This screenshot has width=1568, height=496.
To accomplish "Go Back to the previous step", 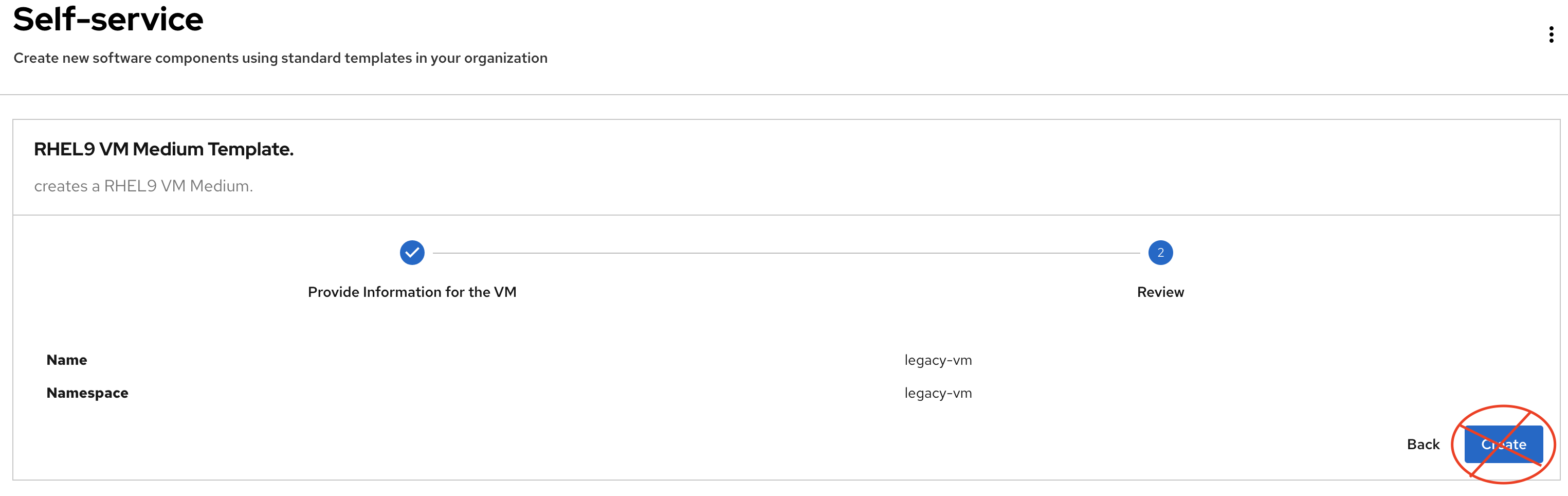I will click(x=1423, y=444).
